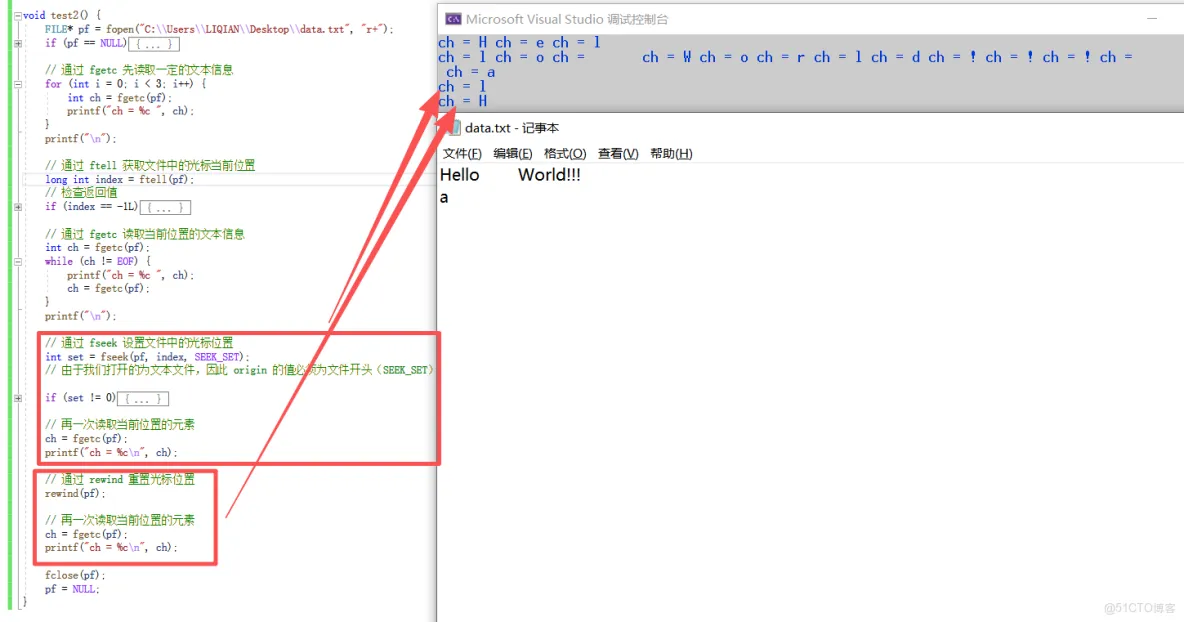
Task: Collapse the for (int i = 0) loop
Action: 18,85
